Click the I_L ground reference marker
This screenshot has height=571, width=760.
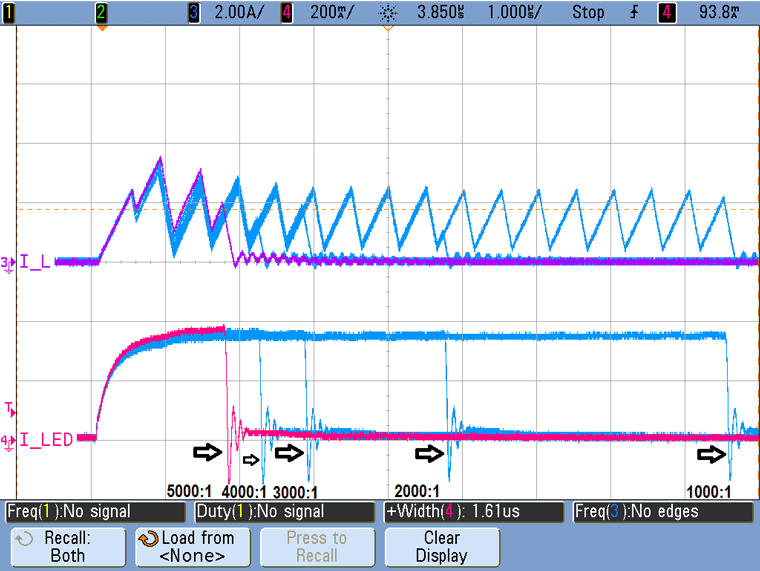8,263
